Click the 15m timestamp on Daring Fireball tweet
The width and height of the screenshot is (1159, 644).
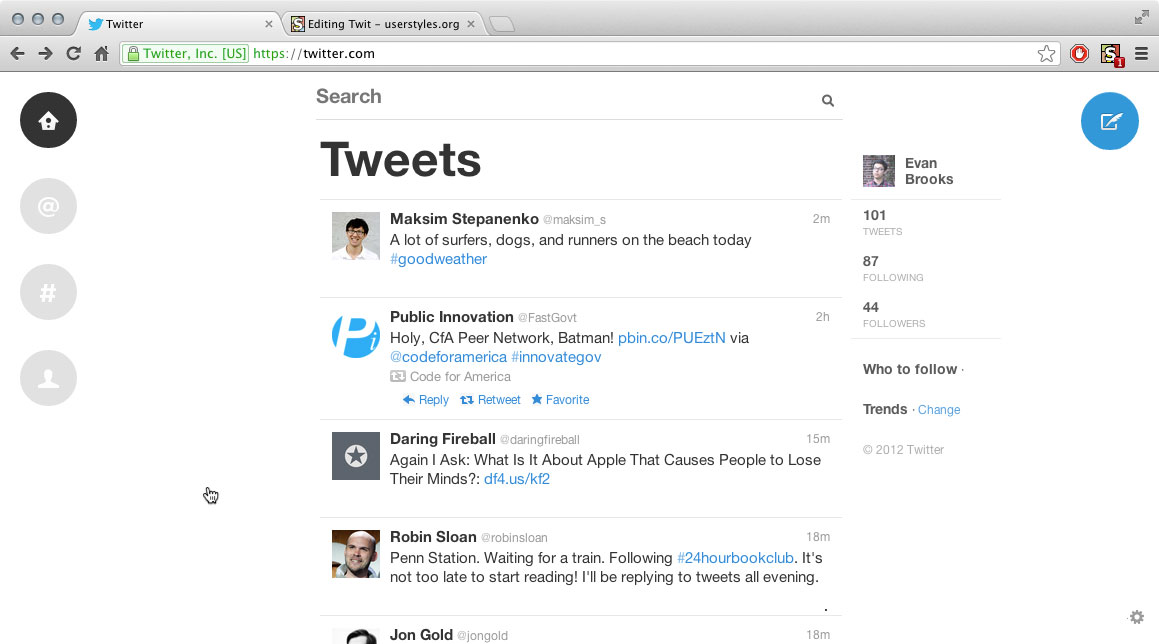818,438
